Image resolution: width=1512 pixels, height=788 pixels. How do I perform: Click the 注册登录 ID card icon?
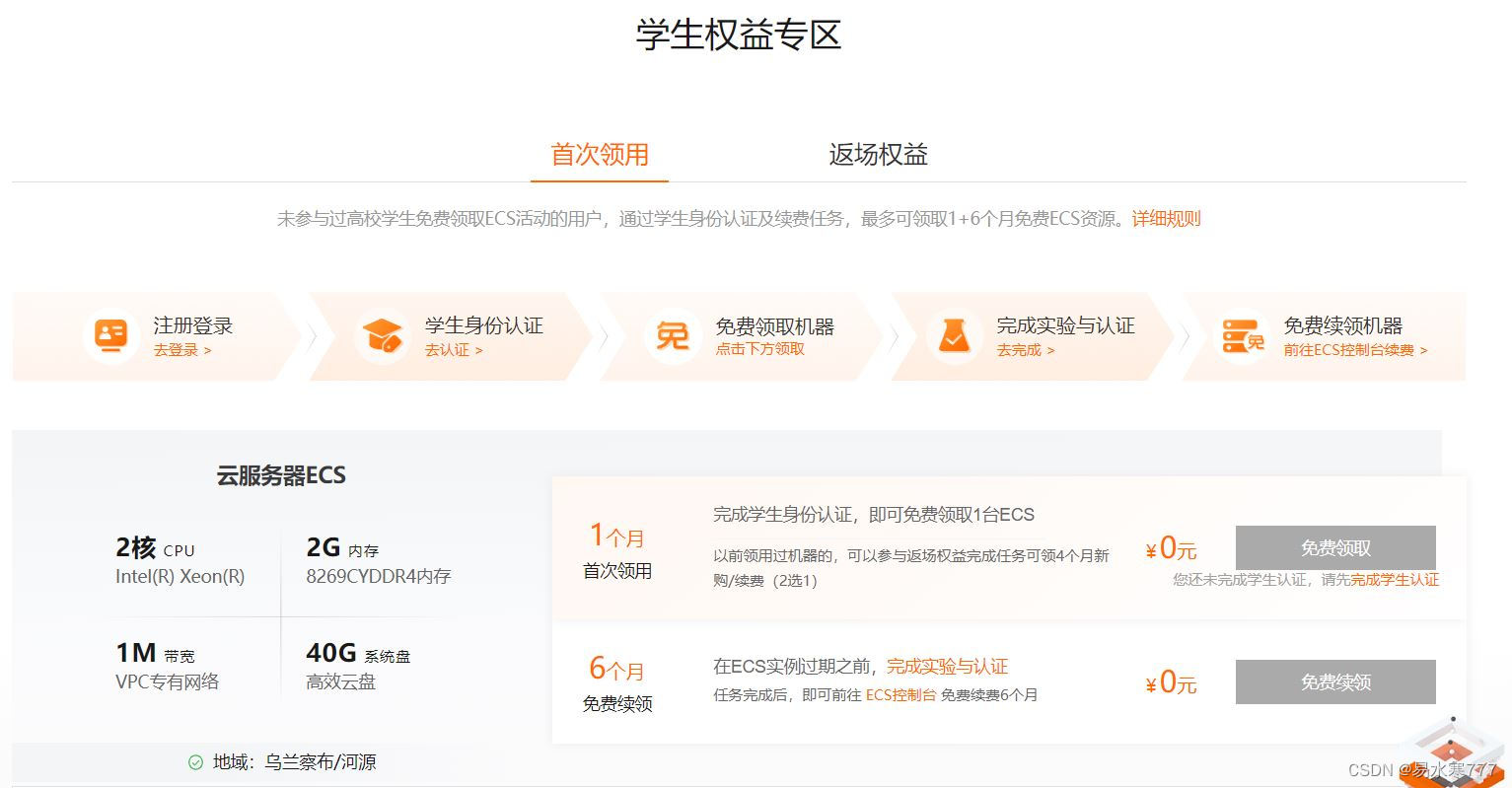click(x=111, y=336)
